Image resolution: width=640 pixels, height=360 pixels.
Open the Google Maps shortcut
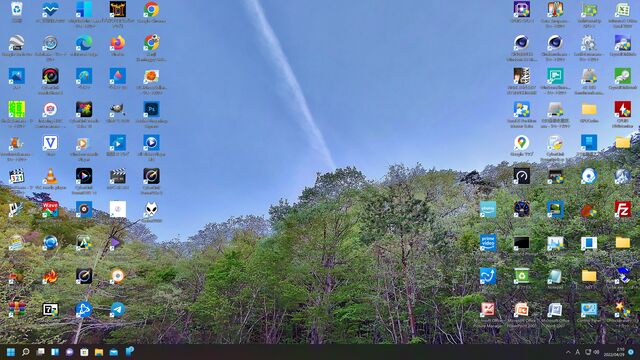522,143
